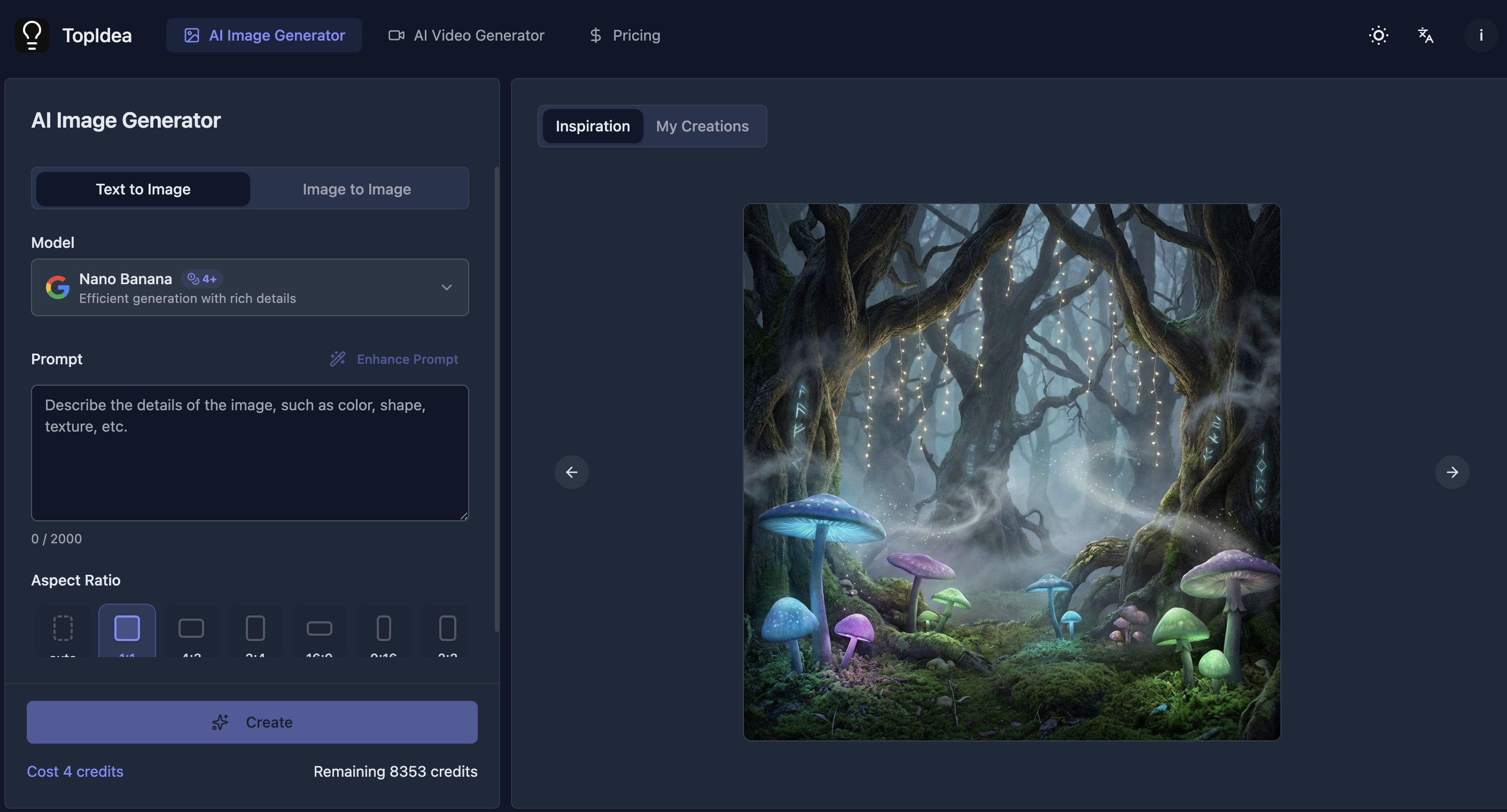1507x812 pixels.
Task: Toggle light mode with the sun icon
Action: click(x=1379, y=35)
